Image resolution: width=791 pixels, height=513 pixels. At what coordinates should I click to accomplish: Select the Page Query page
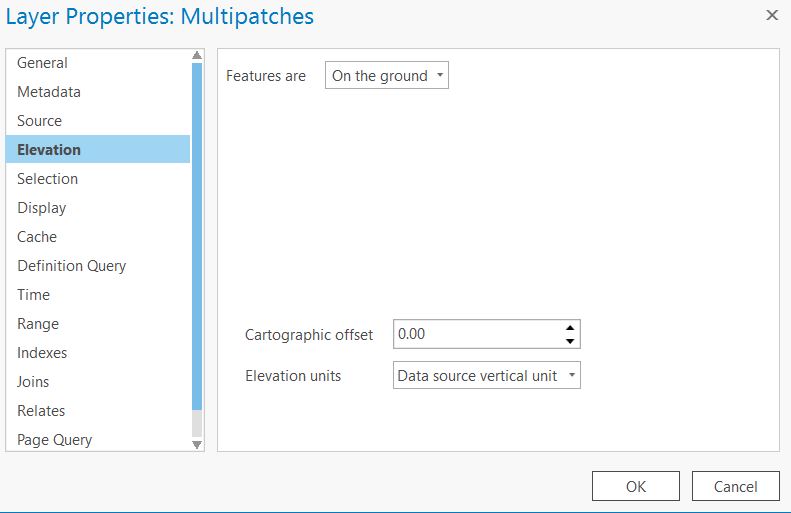(54, 440)
